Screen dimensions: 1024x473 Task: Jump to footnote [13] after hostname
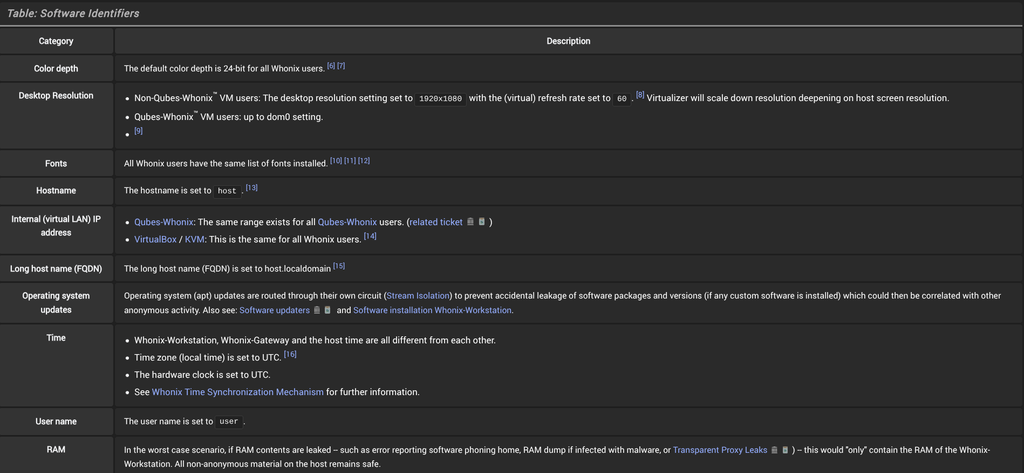point(252,188)
